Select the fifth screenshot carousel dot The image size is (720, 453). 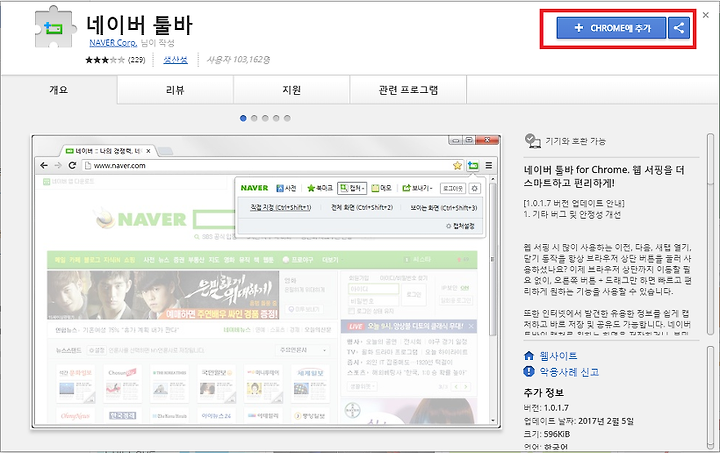(x=287, y=118)
